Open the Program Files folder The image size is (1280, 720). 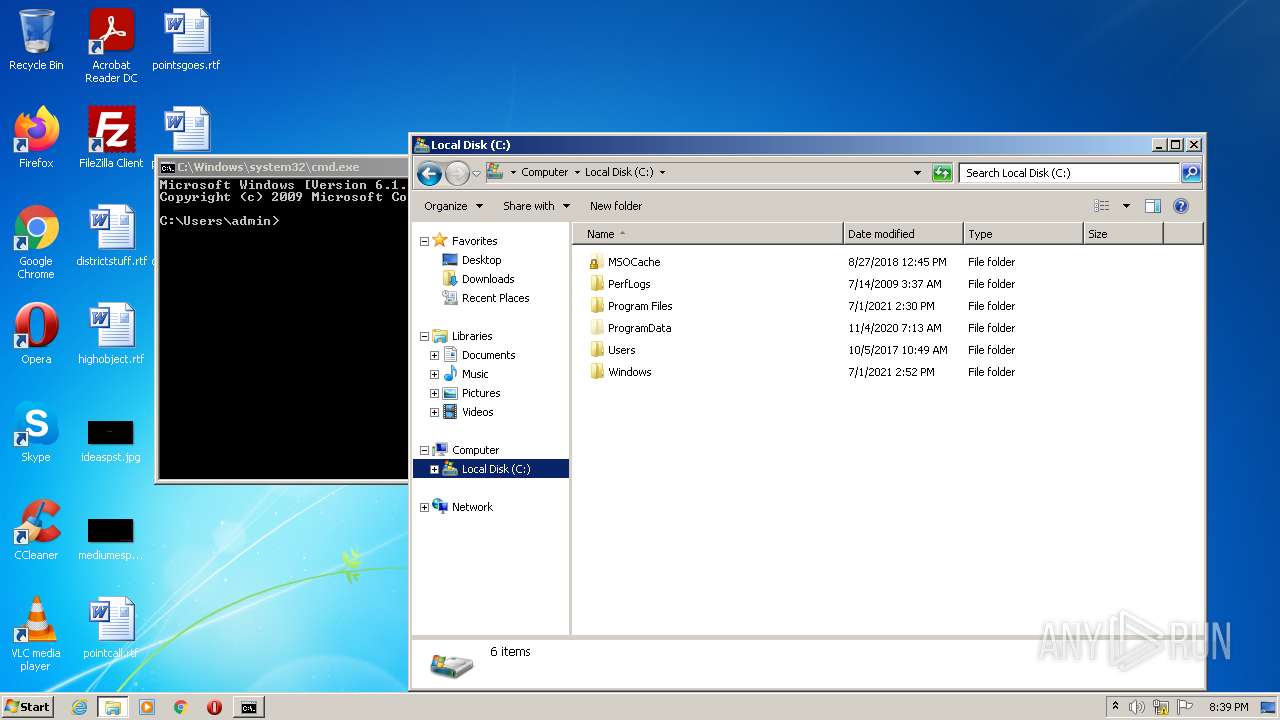coord(640,306)
